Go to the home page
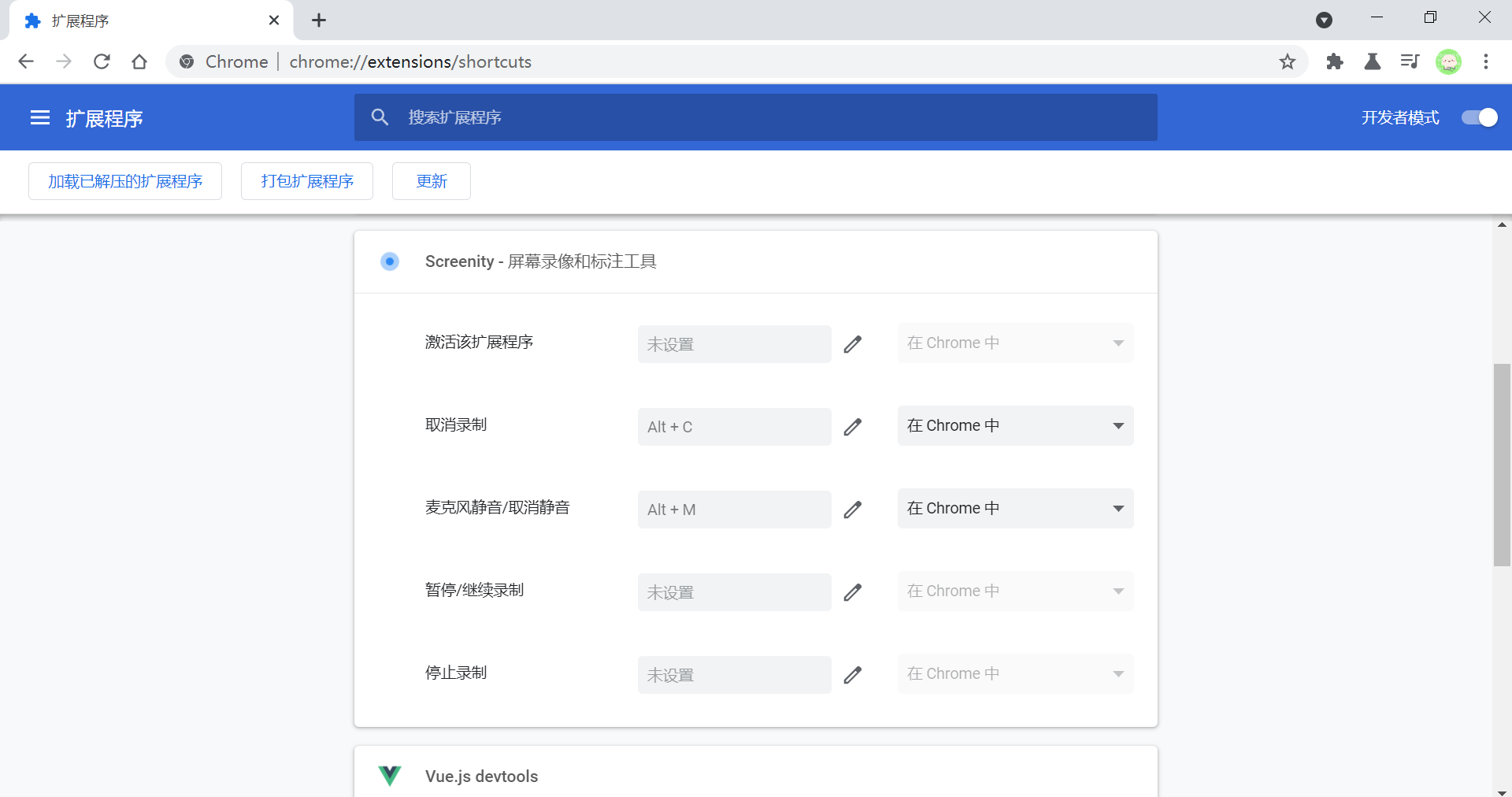Image resolution: width=1512 pixels, height=797 pixels. point(139,61)
